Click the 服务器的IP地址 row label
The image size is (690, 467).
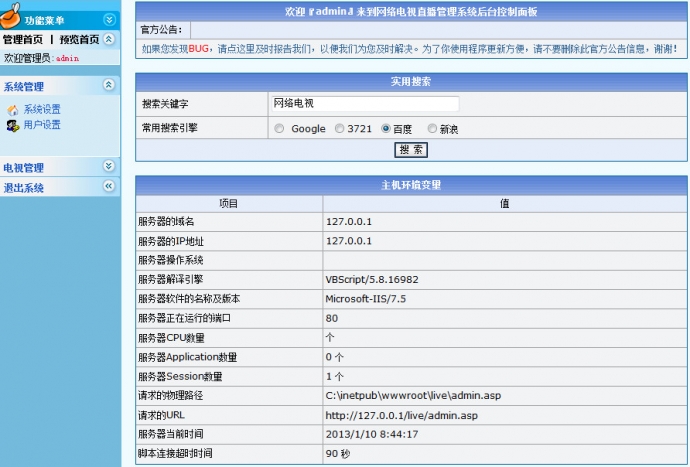pos(171,241)
